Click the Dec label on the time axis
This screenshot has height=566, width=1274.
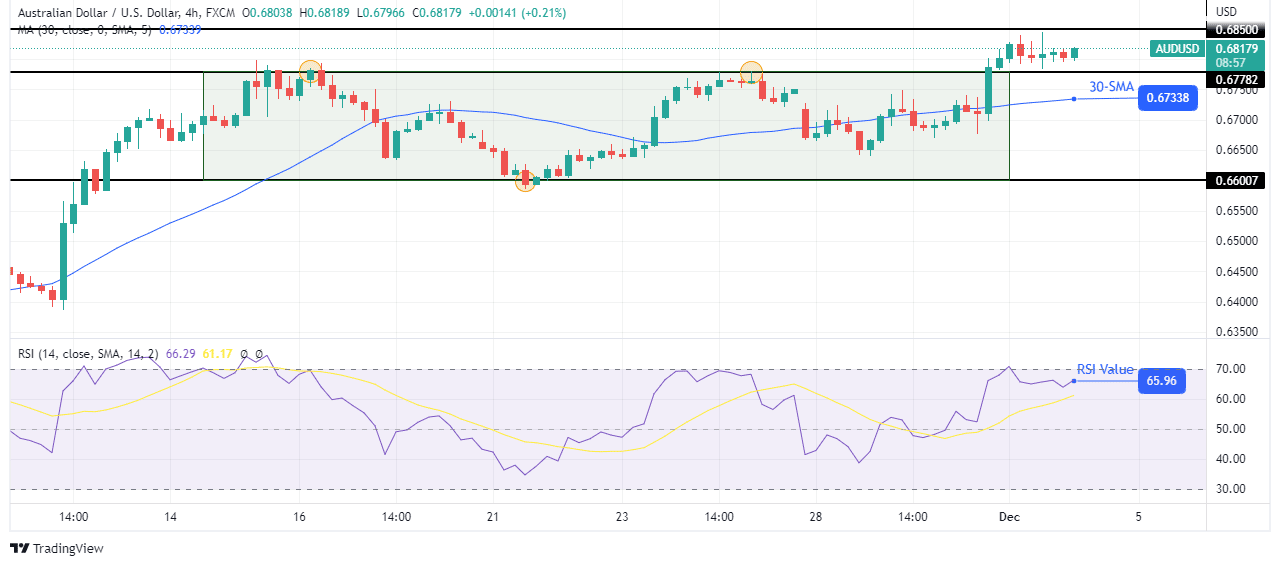click(x=1009, y=517)
